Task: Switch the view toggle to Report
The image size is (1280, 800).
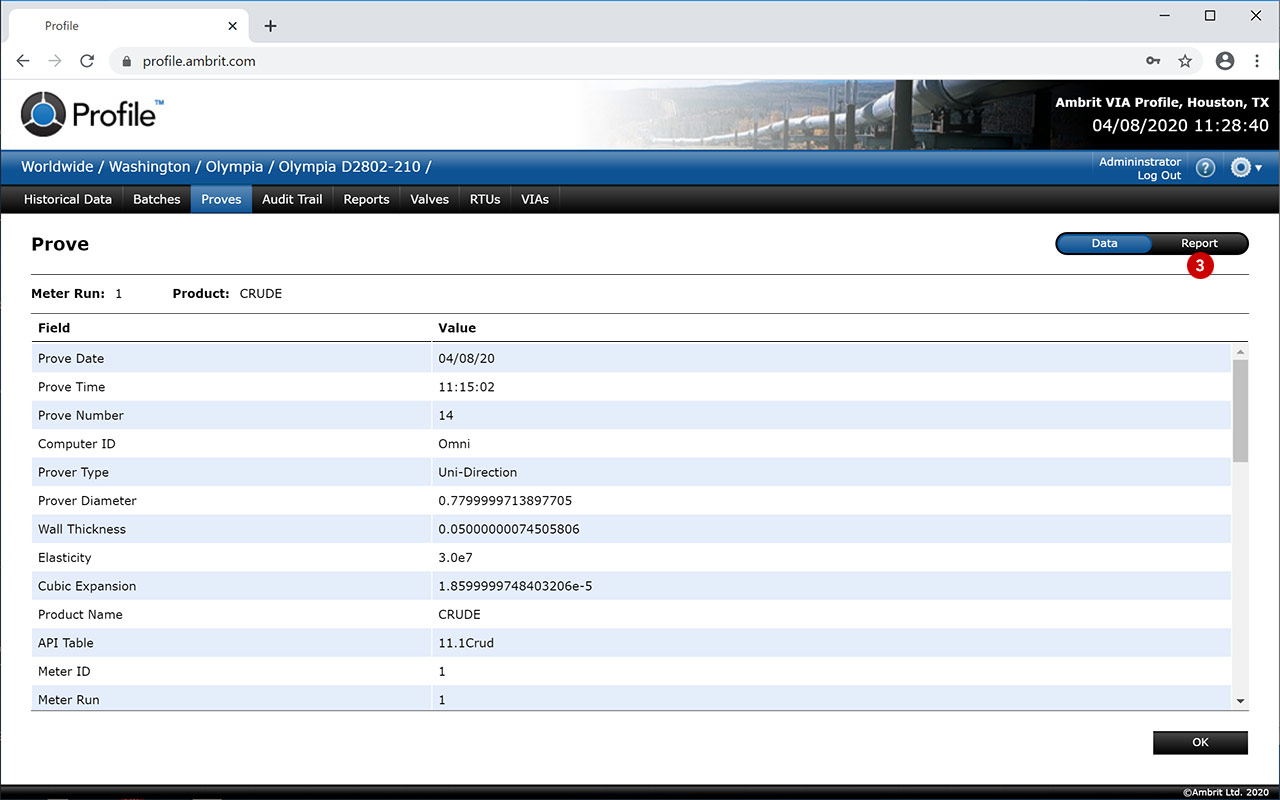Action: (x=1199, y=243)
